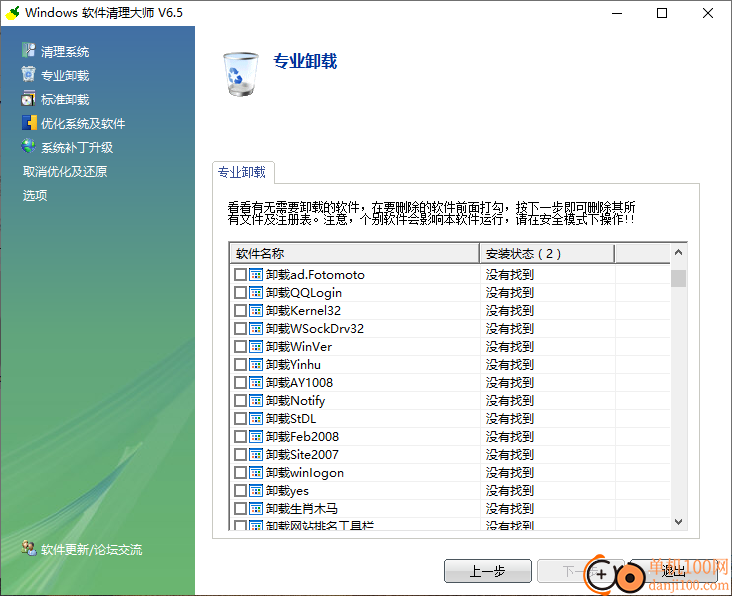732x596 pixels.
Task: Click the icon beside 卸载Kernel32
Action: [x=256, y=310]
